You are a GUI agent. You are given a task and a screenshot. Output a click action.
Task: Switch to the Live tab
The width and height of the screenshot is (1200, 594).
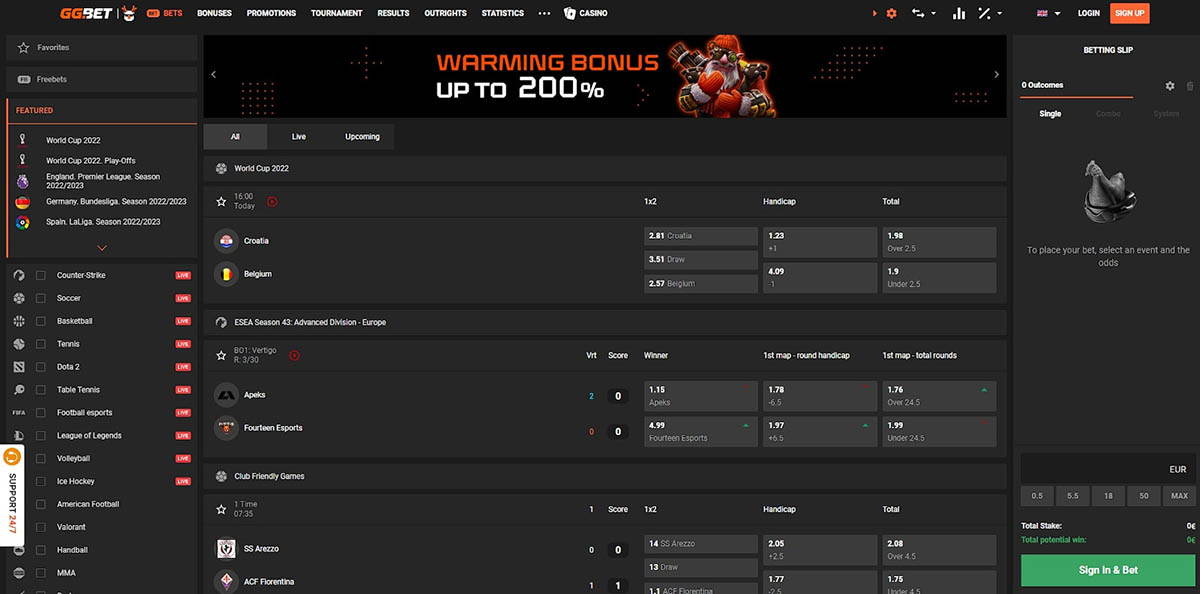[x=299, y=136]
